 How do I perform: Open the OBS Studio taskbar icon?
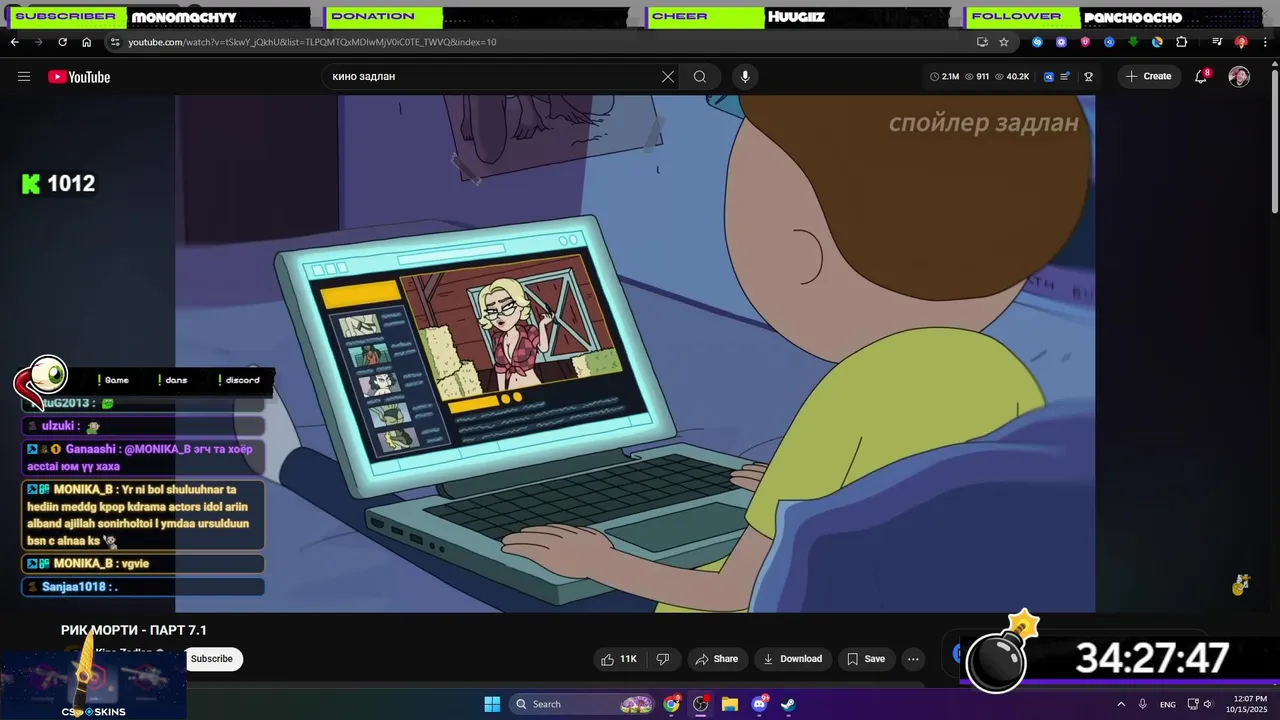pyautogui.click(x=700, y=704)
